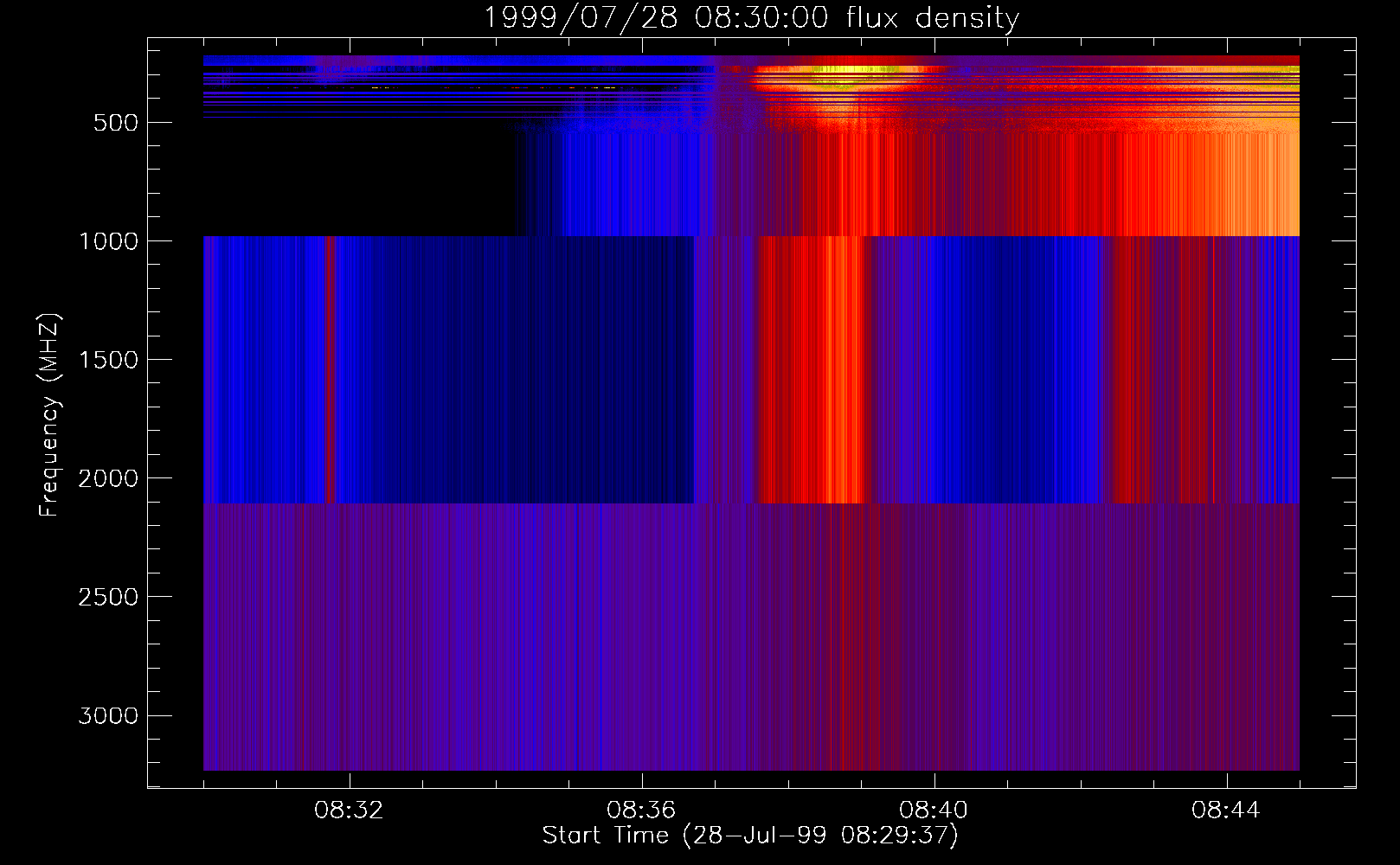Click the 08:32 time tick label
The image size is (1400, 865).
[x=349, y=811]
